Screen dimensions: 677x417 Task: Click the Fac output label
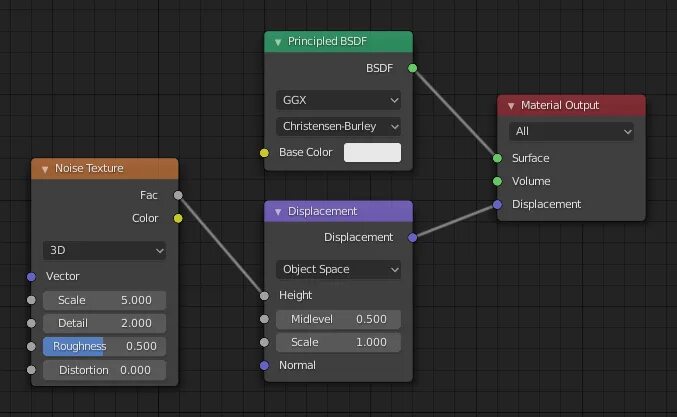[x=149, y=195]
